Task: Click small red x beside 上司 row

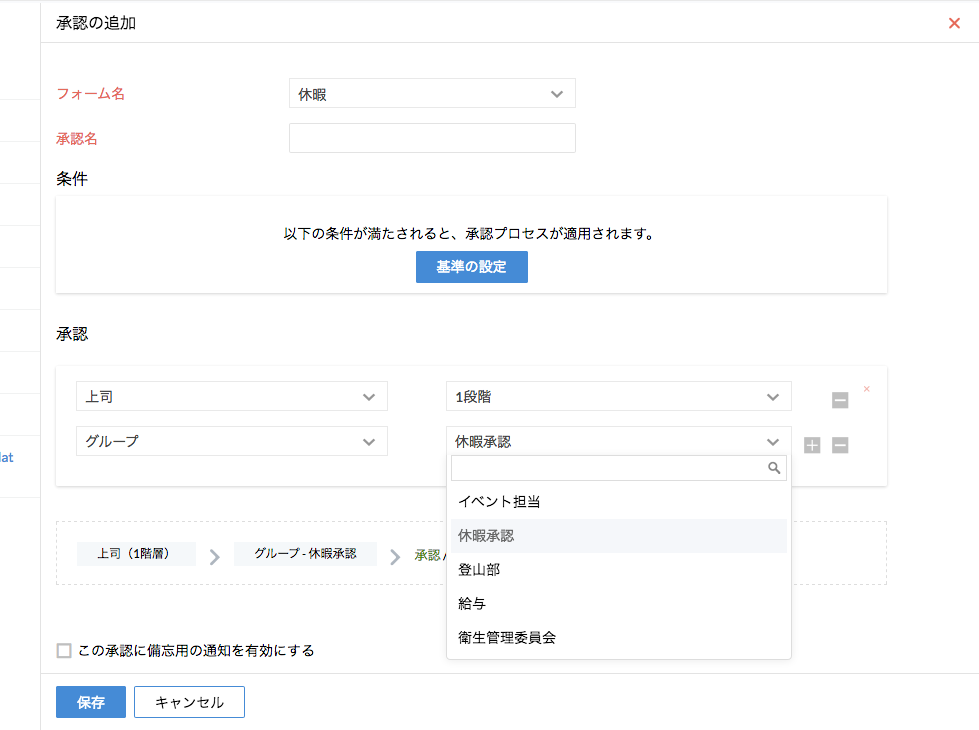Action: (867, 389)
